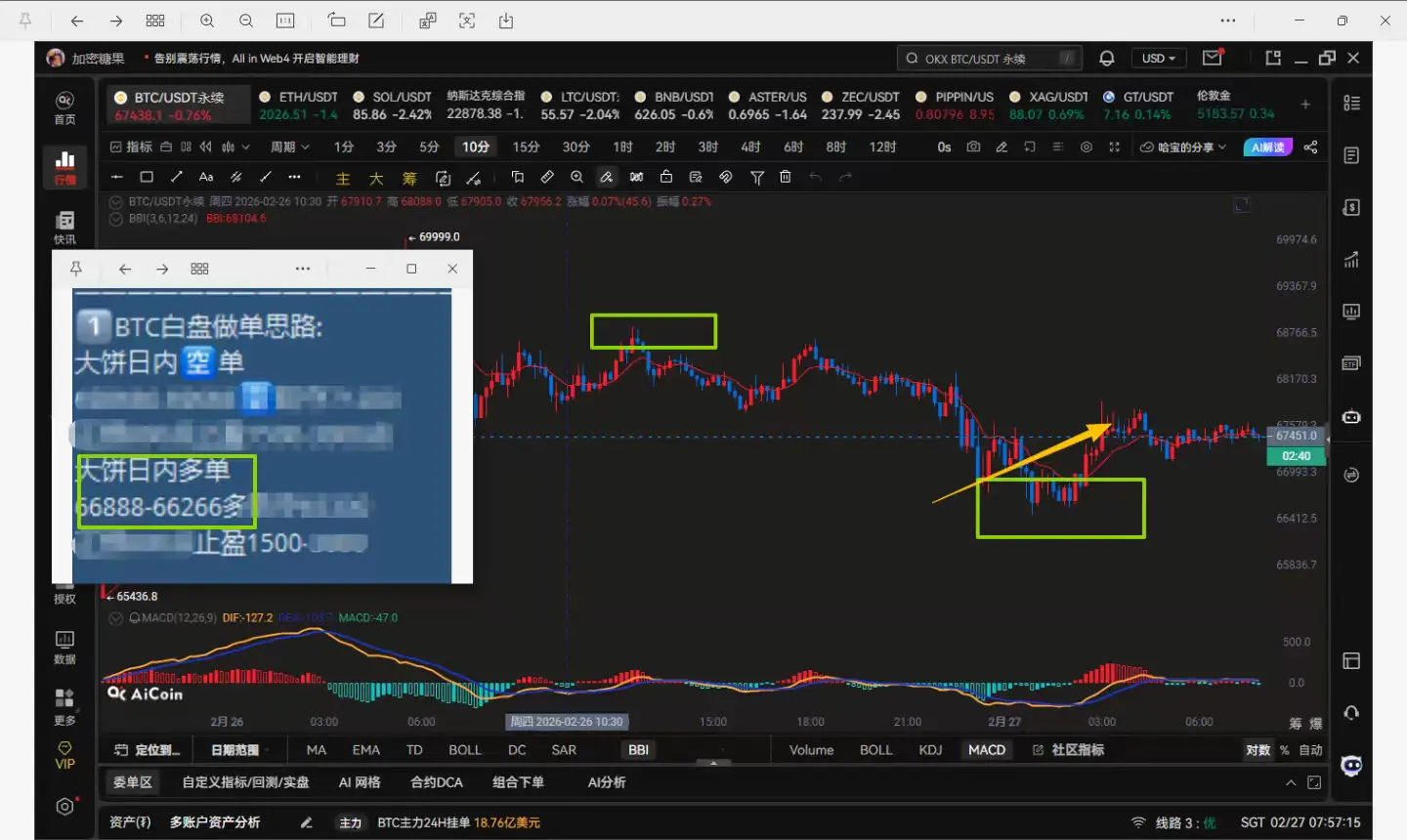Click zoom in icon in top image viewer toolbar

[x=207, y=21]
